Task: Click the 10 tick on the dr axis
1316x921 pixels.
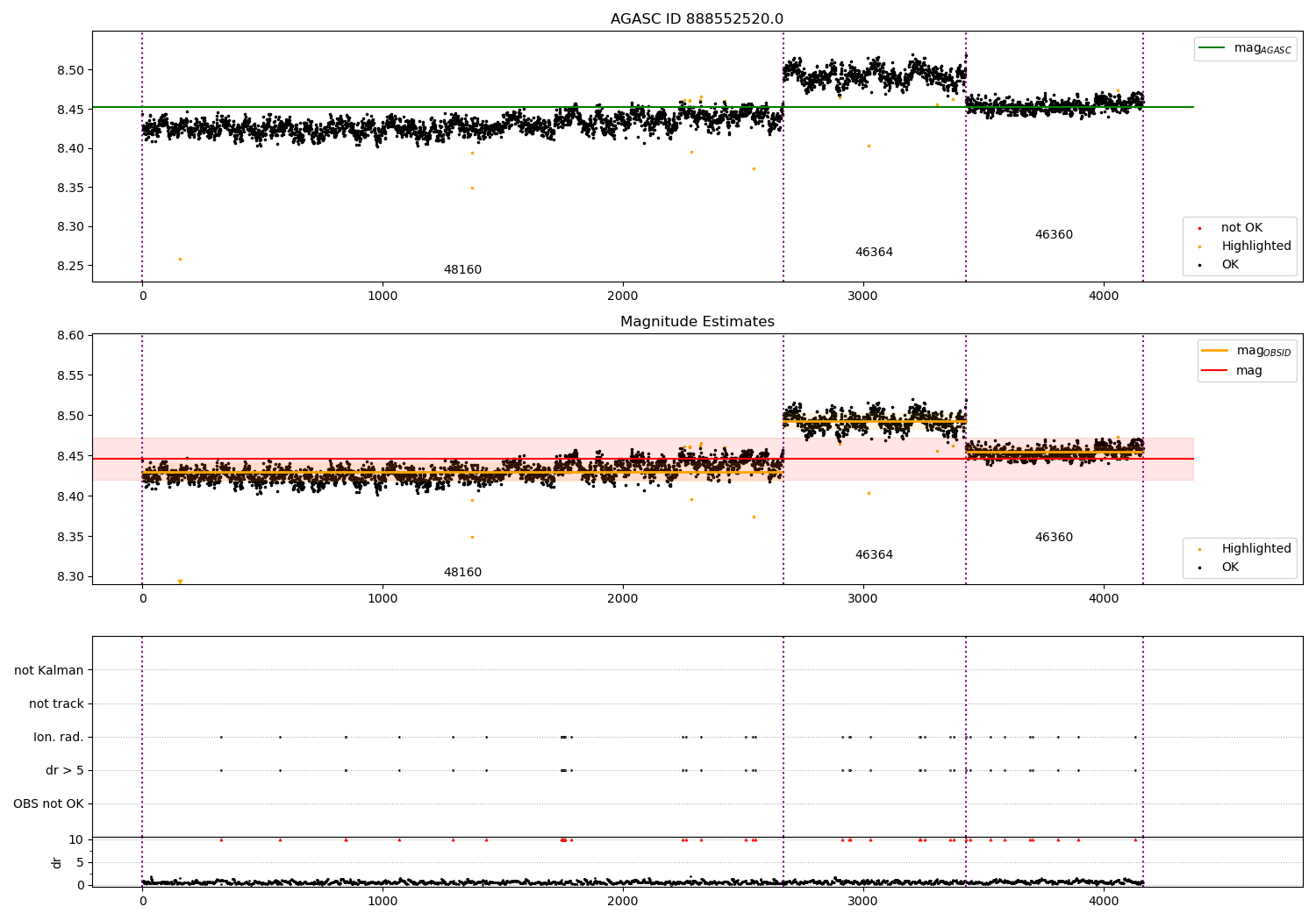Action: pyautogui.click(x=76, y=839)
